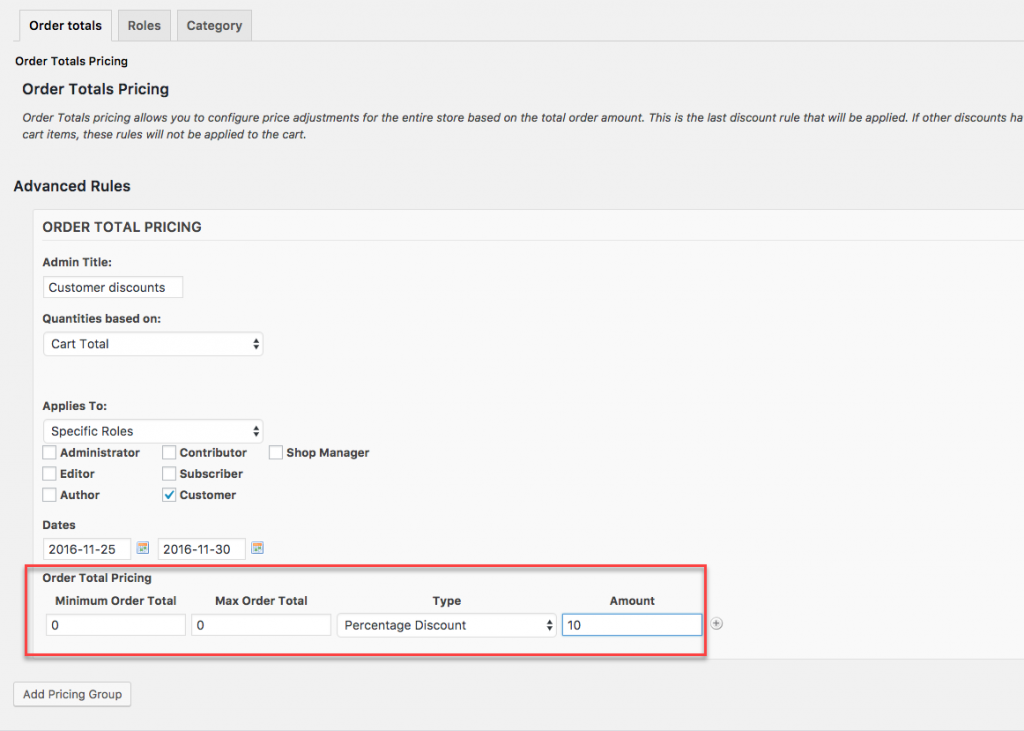Check the Author role checkbox
The height and width of the screenshot is (731, 1024).
coord(49,495)
